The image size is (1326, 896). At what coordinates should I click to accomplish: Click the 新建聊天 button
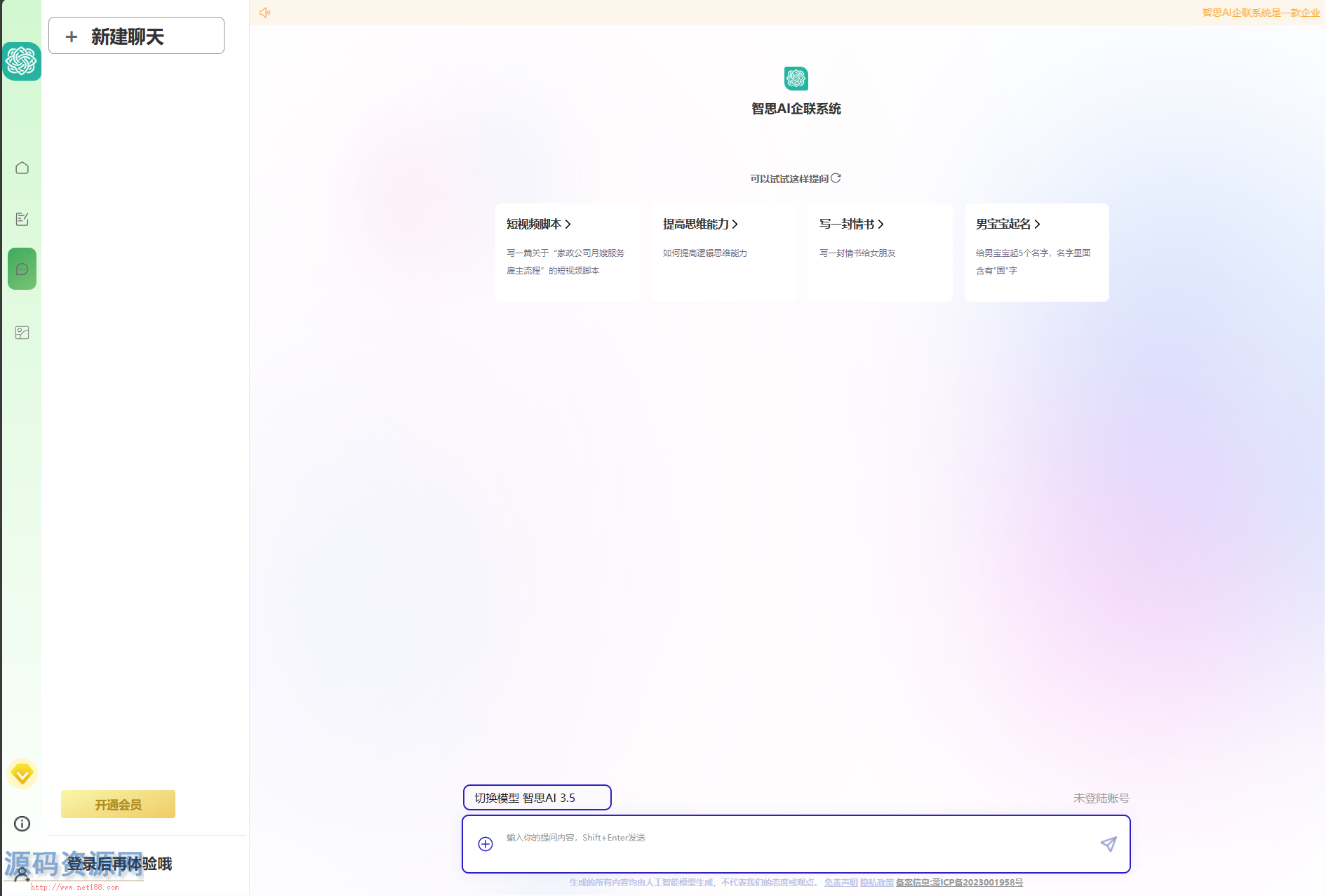[x=136, y=36]
